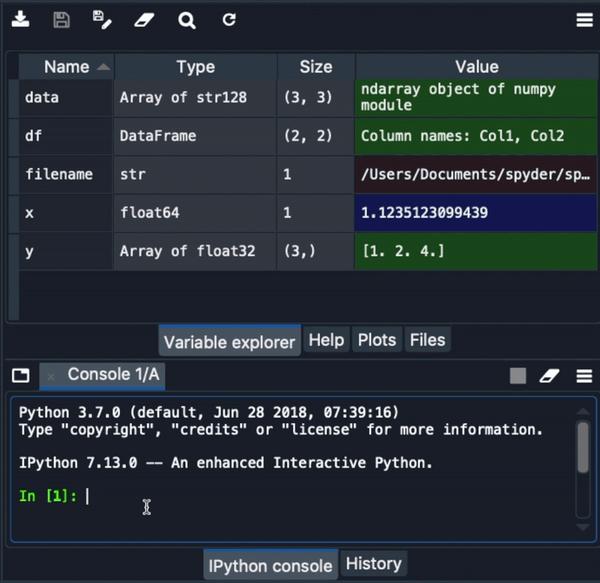Click the save data icon
Image resolution: width=600 pixels, height=583 pixels.
coord(61,19)
